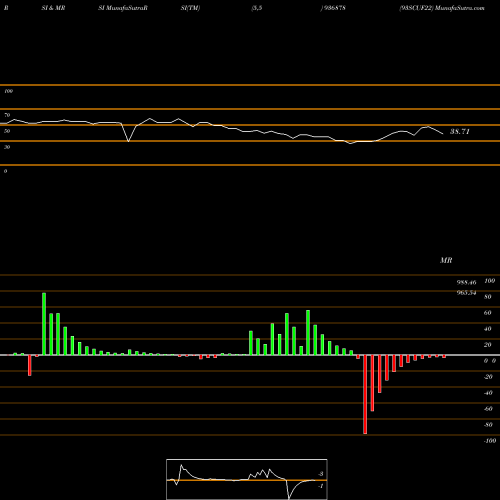Click the MR axis label '-60'
Screen dimensions: 500x500
click(488, 409)
